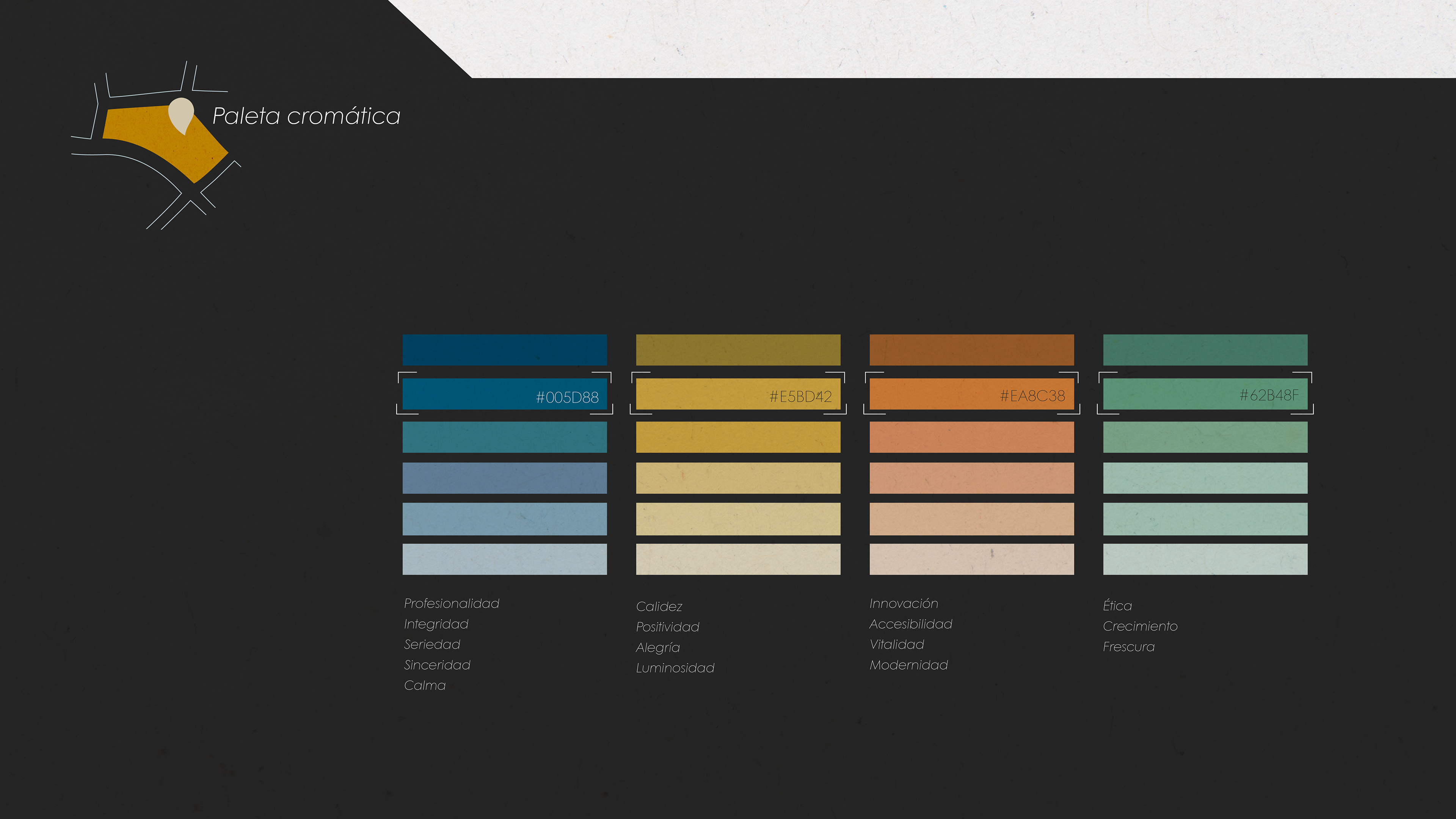Pick the swatch just below the #EA8C38 swatch
The image size is (1456, 819).
971,437
